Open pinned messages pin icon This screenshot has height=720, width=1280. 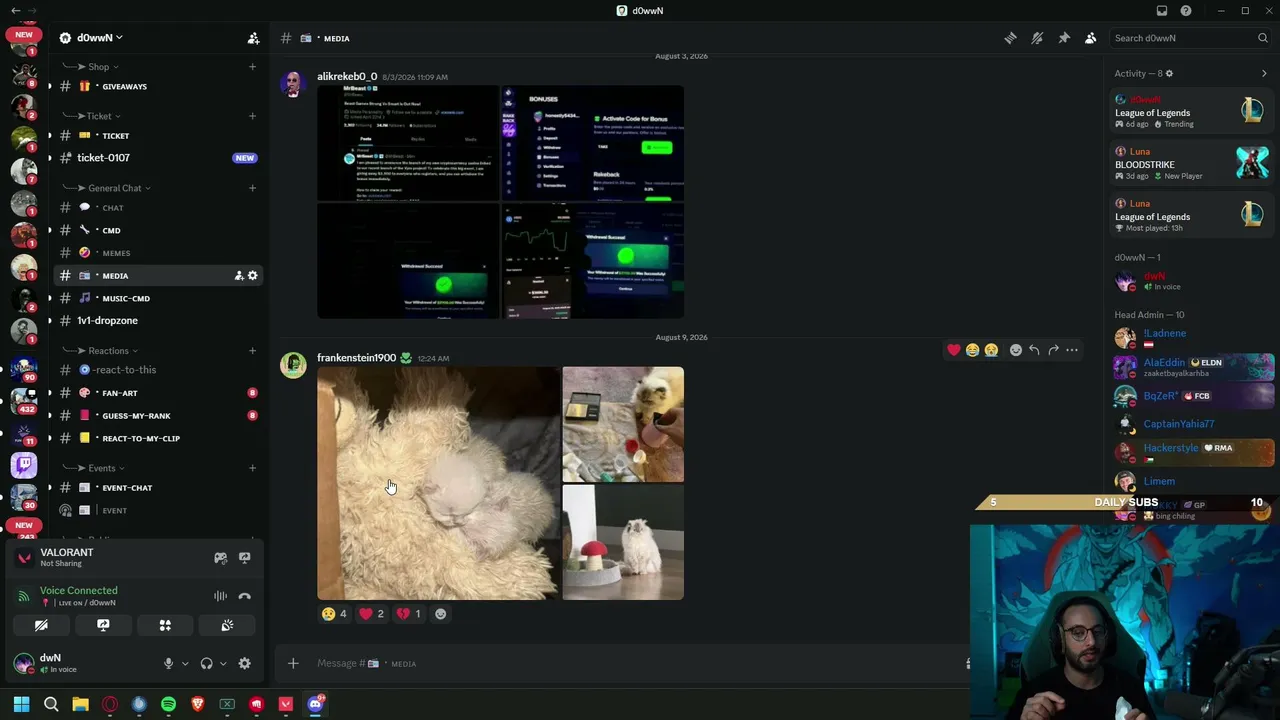click(1064, 38)
